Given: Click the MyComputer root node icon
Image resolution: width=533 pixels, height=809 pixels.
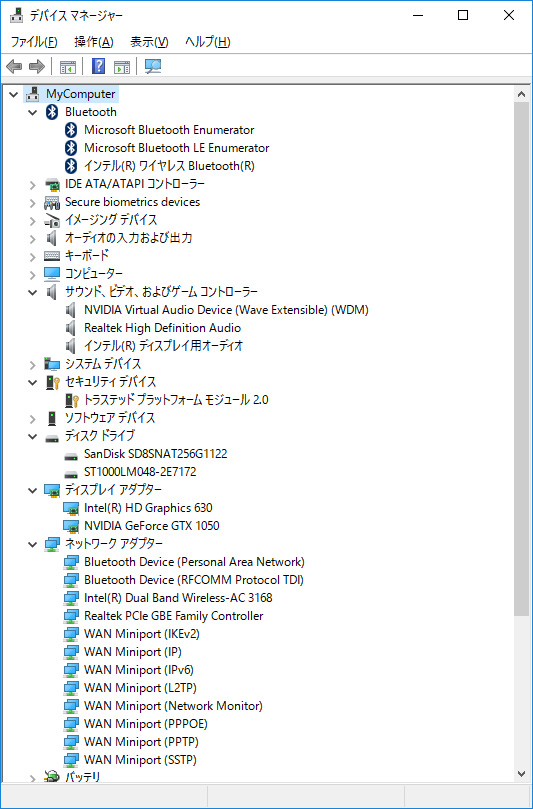Looking at the screenshot, I should (33, 94).
